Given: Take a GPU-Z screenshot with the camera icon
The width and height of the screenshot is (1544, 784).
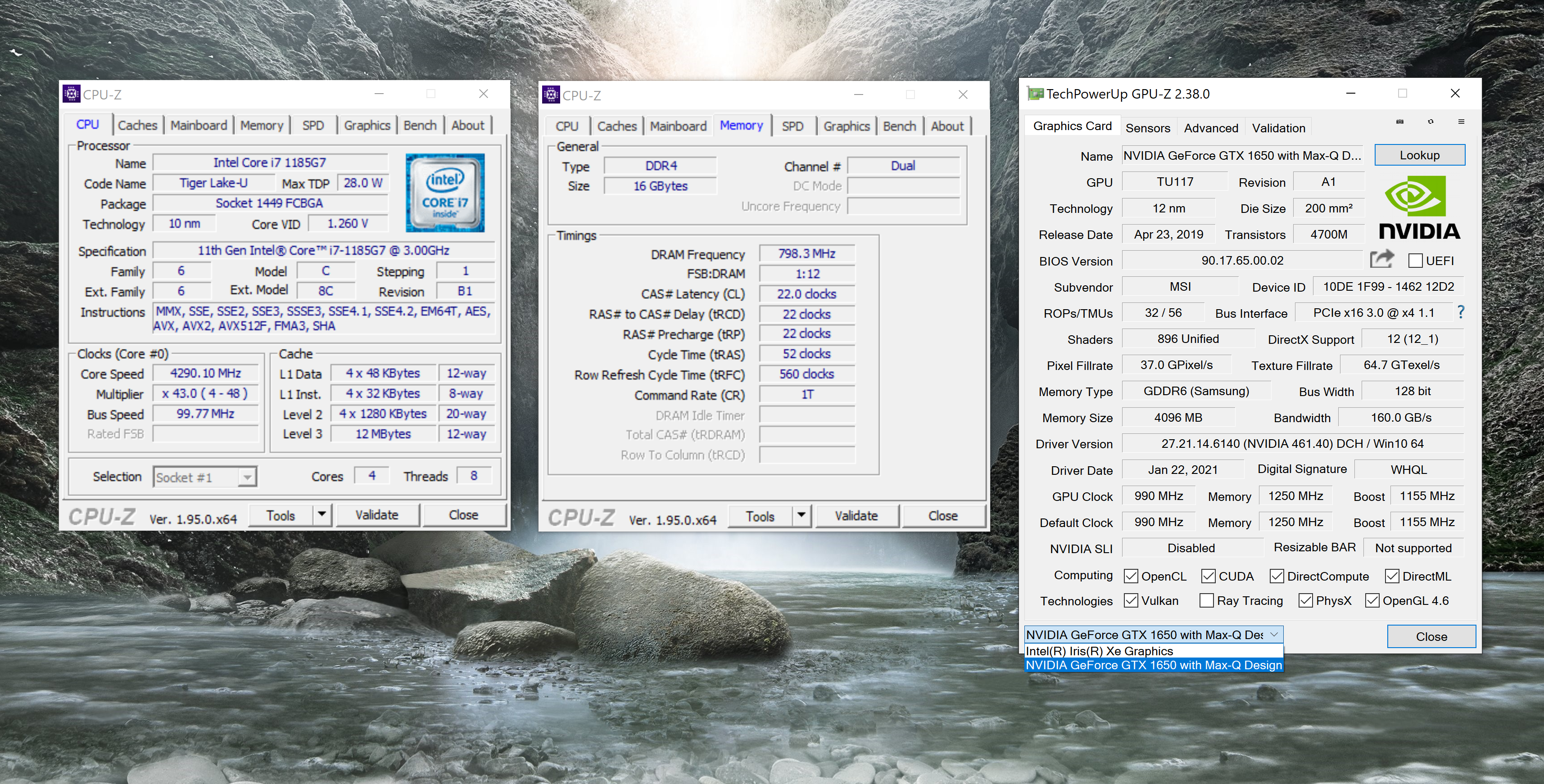Looking at the screenshot, I should point(1400,122).
